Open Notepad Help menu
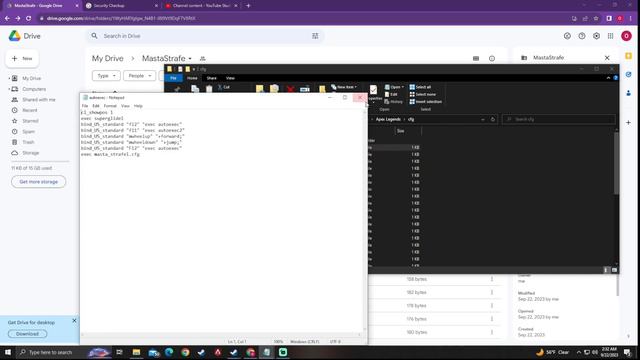640x360 pixels. 138,106
